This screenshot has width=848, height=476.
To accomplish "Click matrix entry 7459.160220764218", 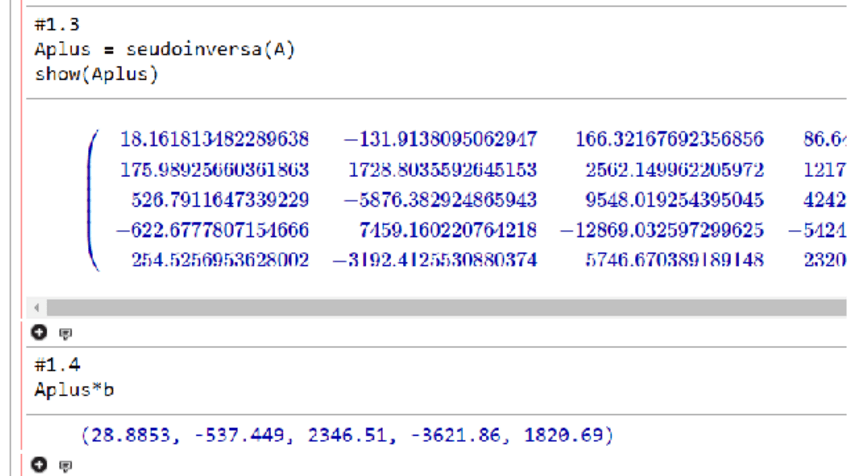I will (x=447, y=230).
